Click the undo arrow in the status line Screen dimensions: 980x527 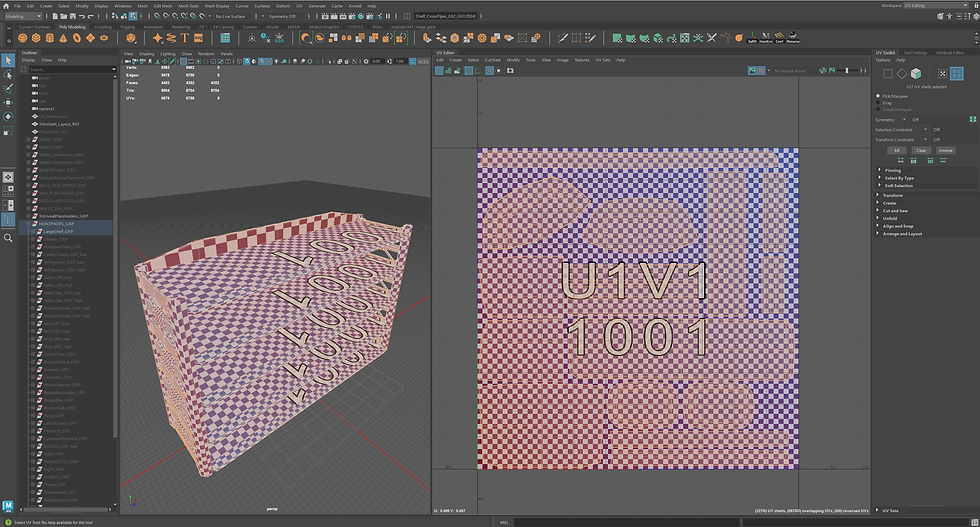tap(83, 16)
